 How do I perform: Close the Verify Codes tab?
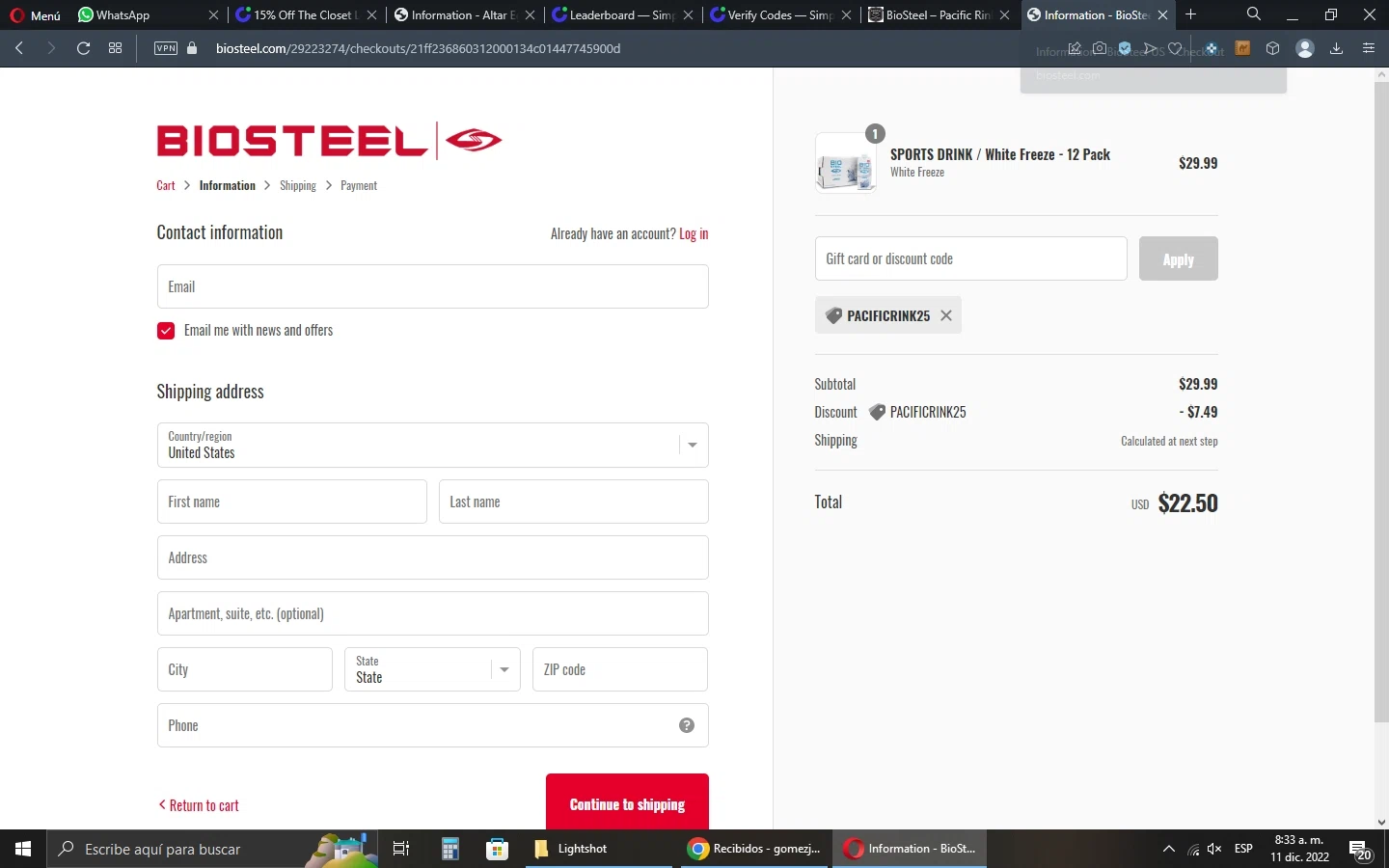click(847, 15)
